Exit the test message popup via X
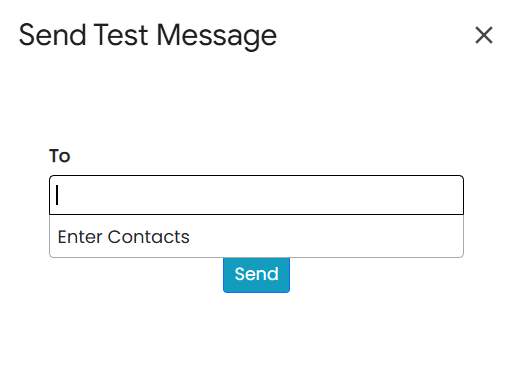Image resolution: width=512 pixels, height=383 pixels. [484, 35]
